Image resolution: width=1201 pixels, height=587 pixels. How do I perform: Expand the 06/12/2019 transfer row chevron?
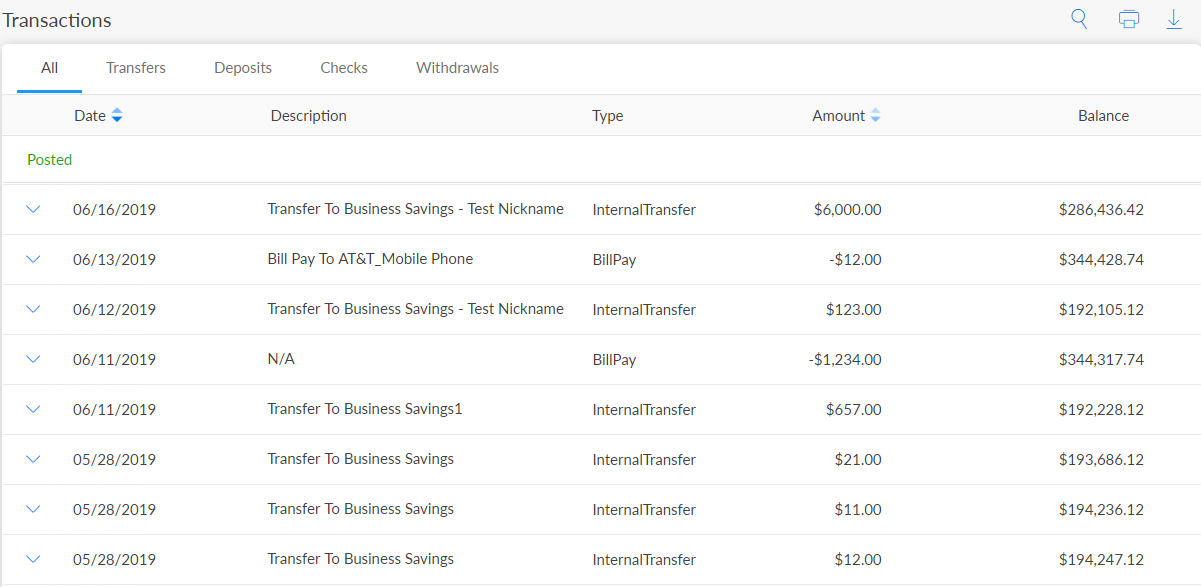[x=33, y=309]
